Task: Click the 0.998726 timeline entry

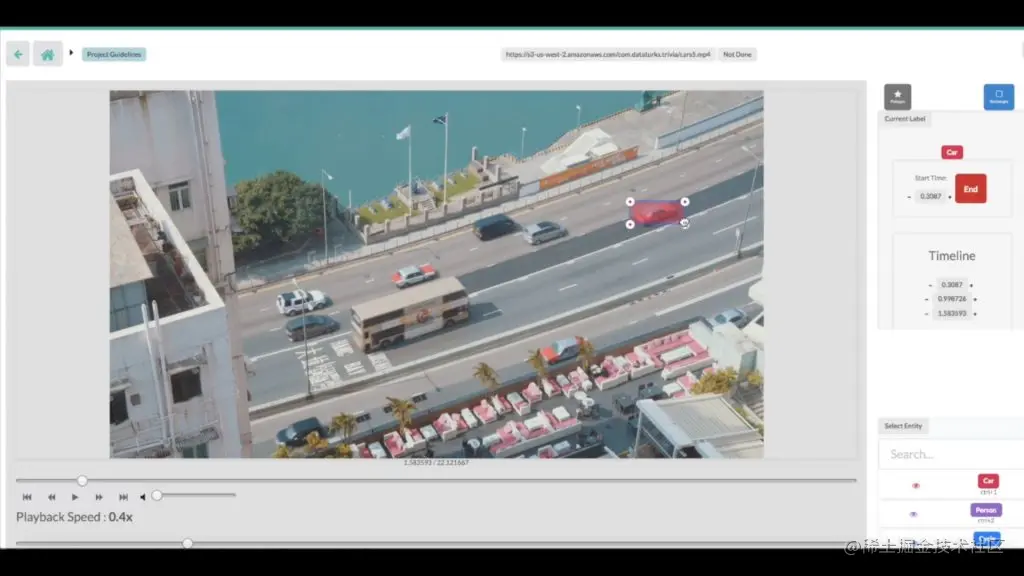Action: [x=952, y=299]
